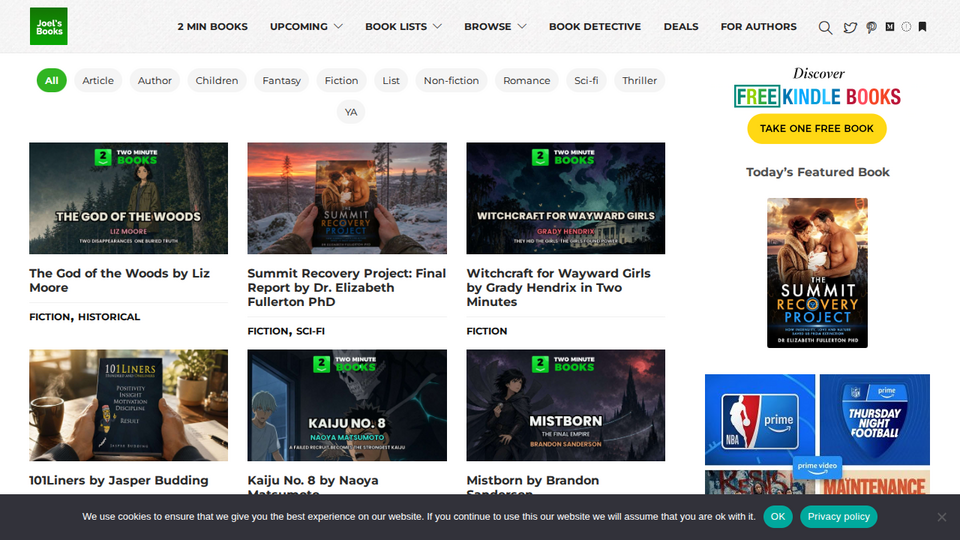Open the Free Kindle Books banner text
Screen dimensions: 960x540
tap(817, 97)
